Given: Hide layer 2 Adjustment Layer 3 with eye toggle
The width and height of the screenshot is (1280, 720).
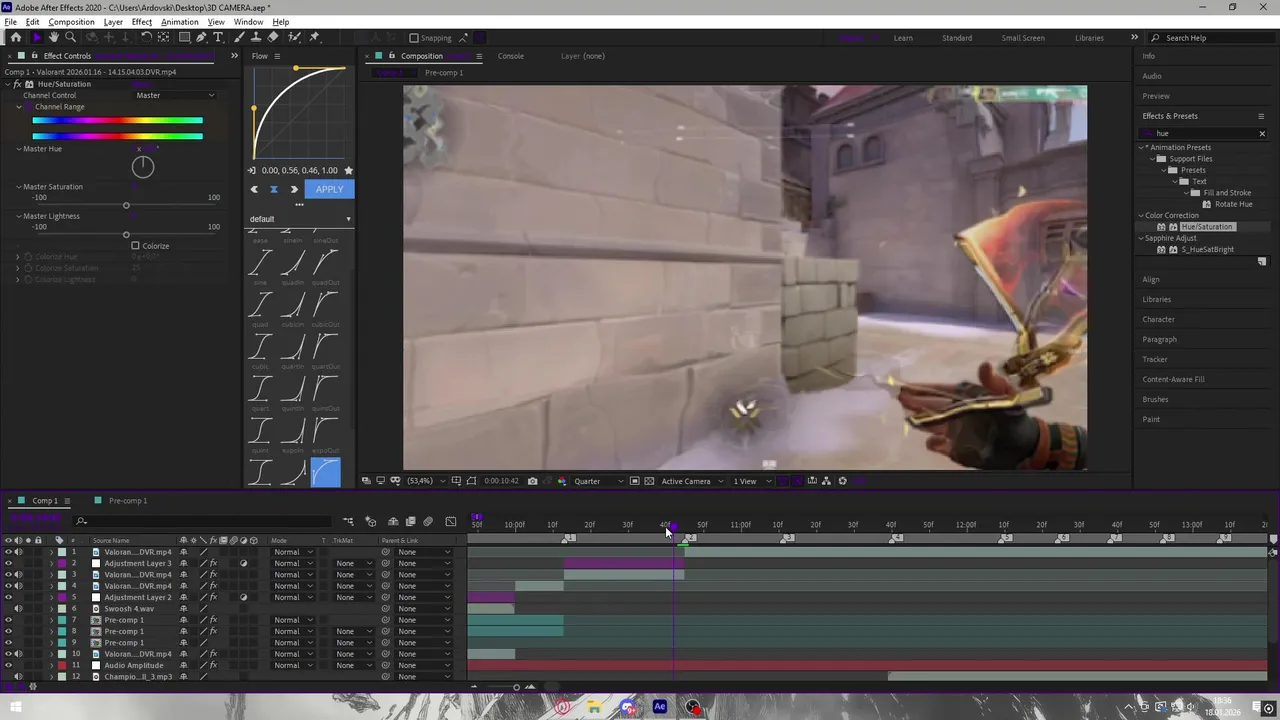Looking at the screenshot, I should pyautogui.click(x=9, y=564).
